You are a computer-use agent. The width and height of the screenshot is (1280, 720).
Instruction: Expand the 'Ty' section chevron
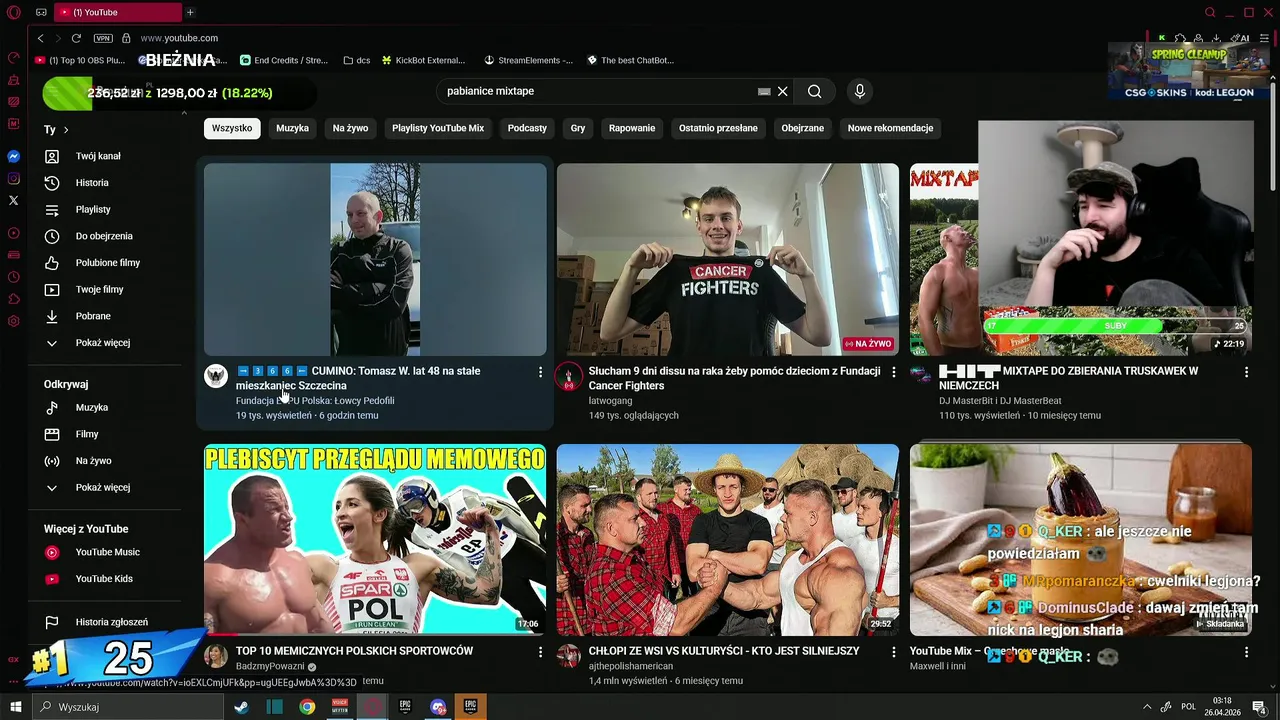(66, 130)
